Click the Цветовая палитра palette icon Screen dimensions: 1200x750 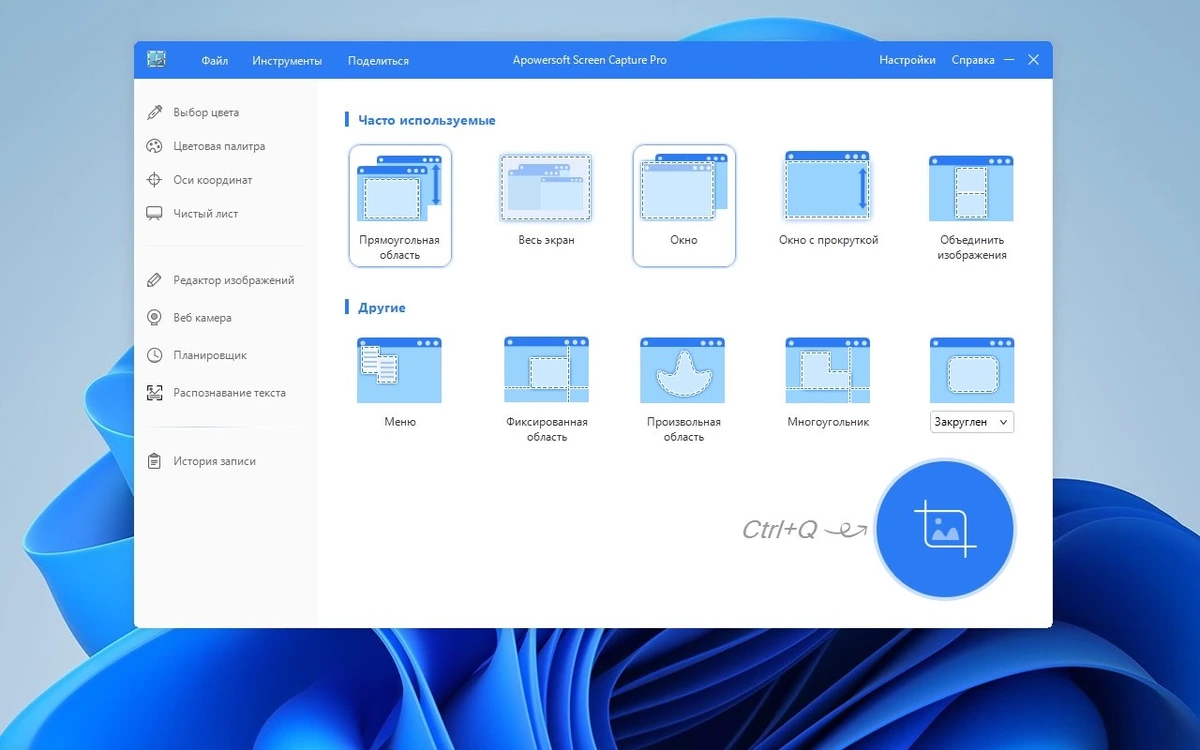pos(154,146)
